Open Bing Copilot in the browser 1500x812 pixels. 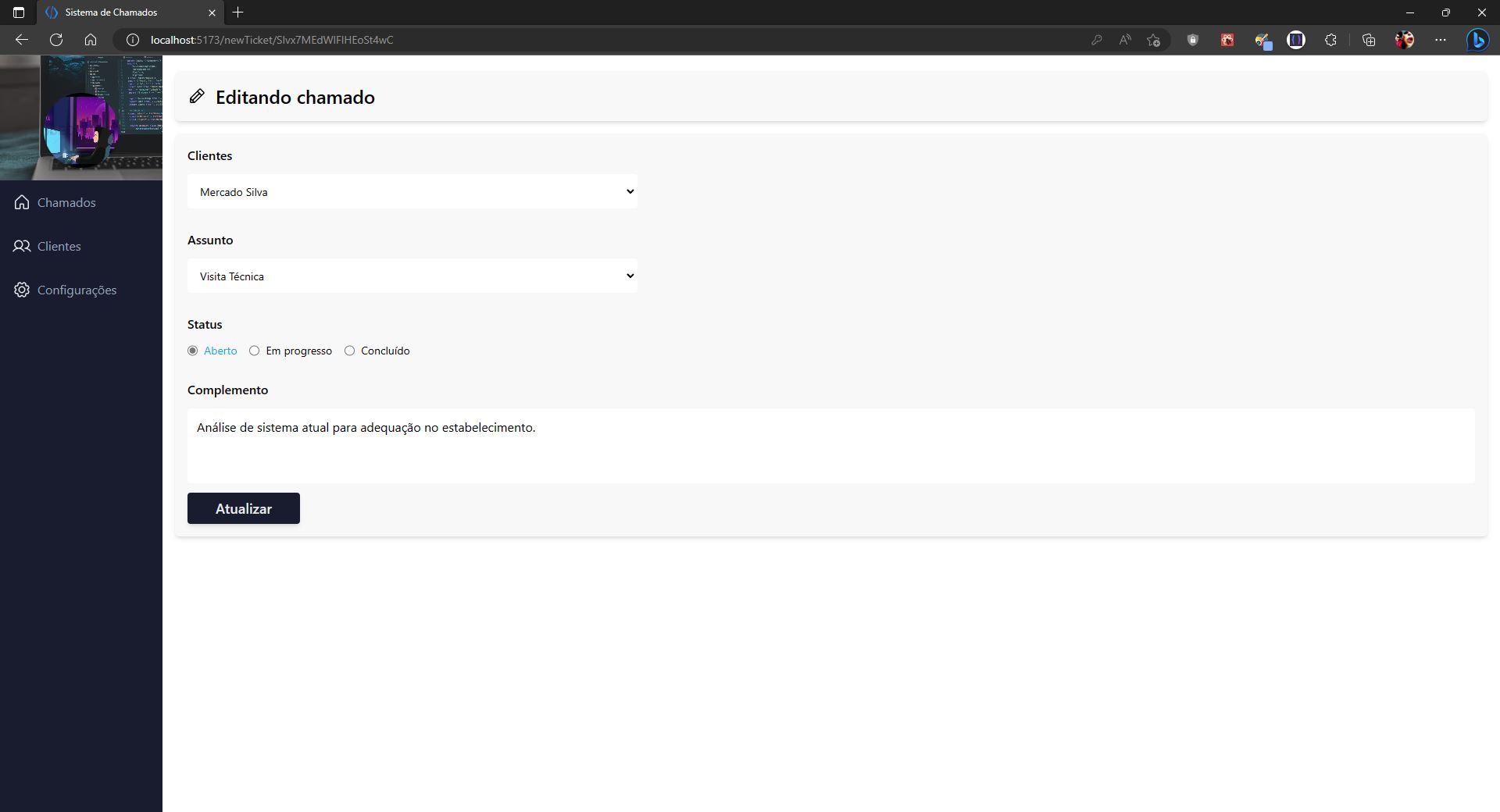pyautogui.click(x=1478, y=40)
